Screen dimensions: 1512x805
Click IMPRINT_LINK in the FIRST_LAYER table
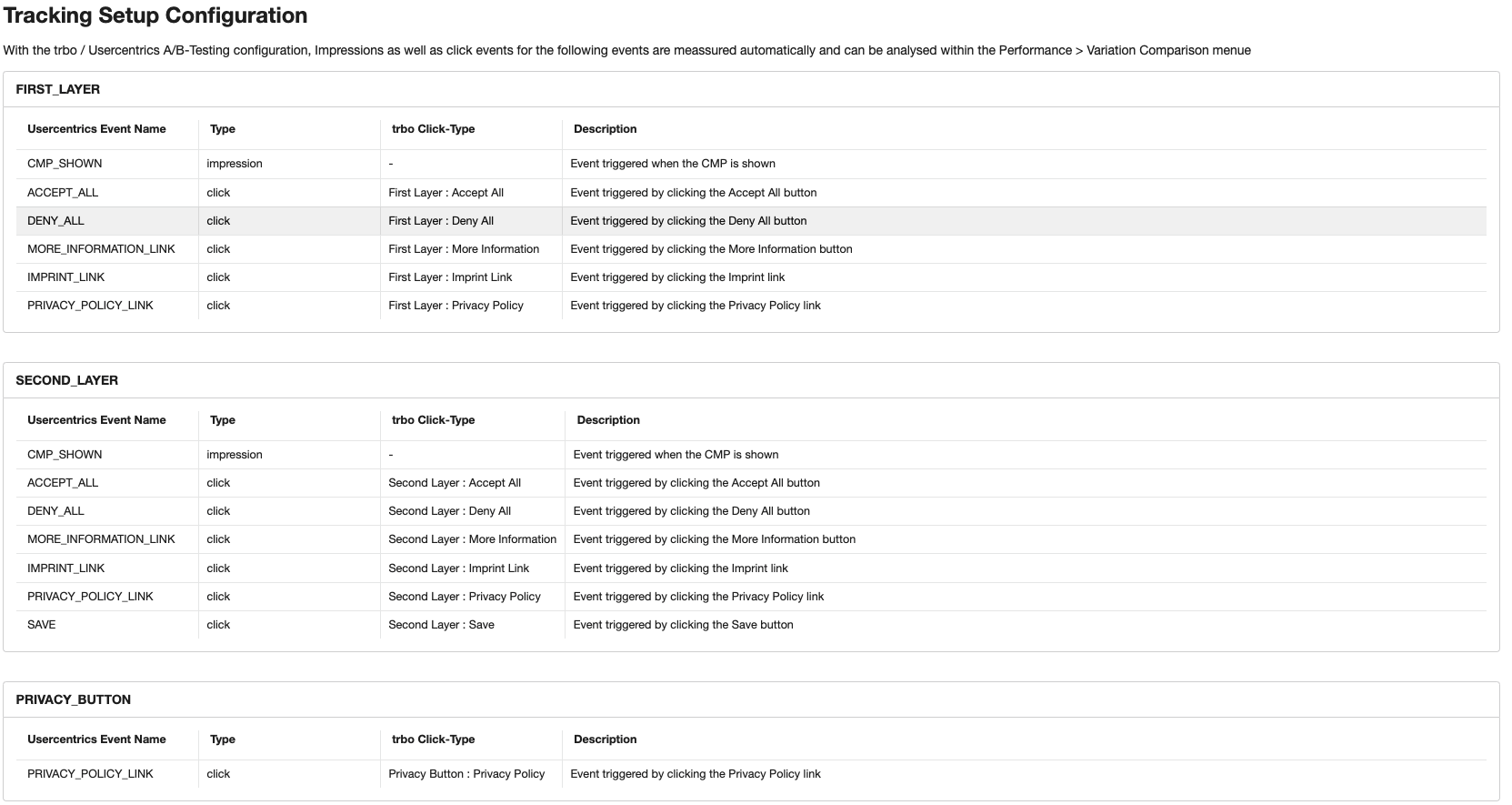click(x=66, y=277)
